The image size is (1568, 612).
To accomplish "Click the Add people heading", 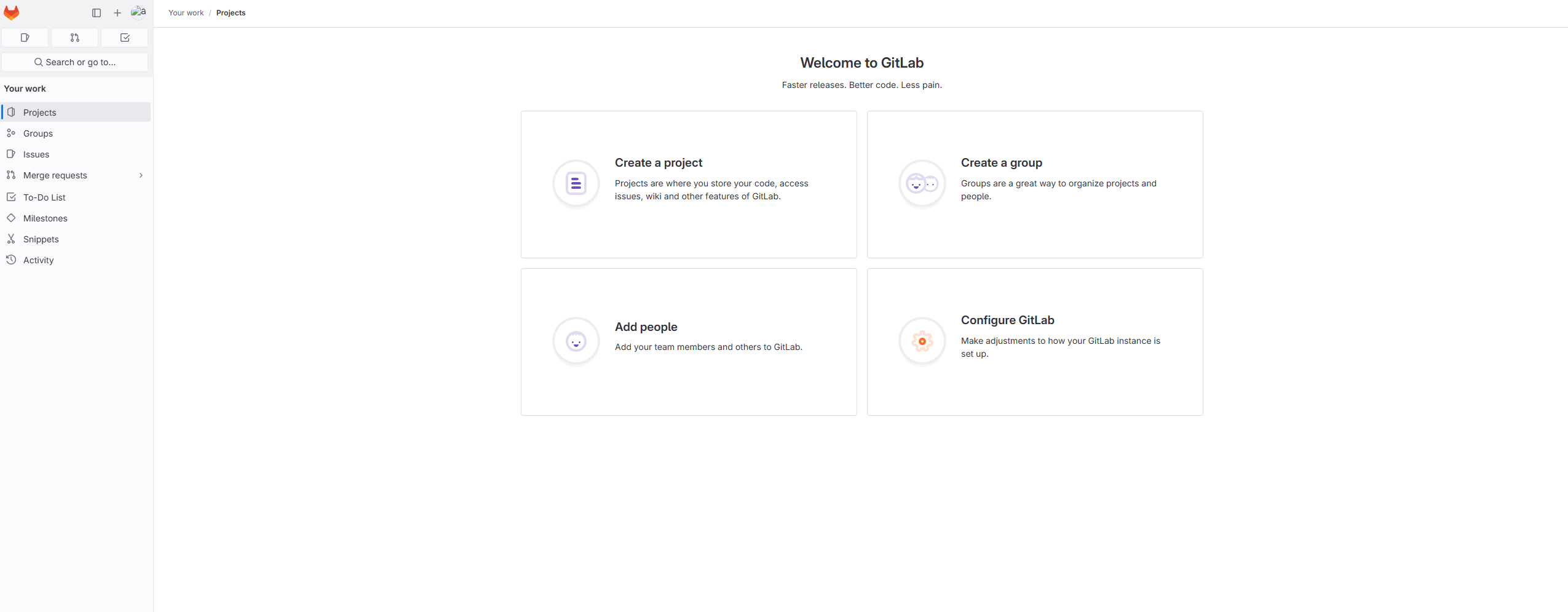I will click(x=646, y=327).
